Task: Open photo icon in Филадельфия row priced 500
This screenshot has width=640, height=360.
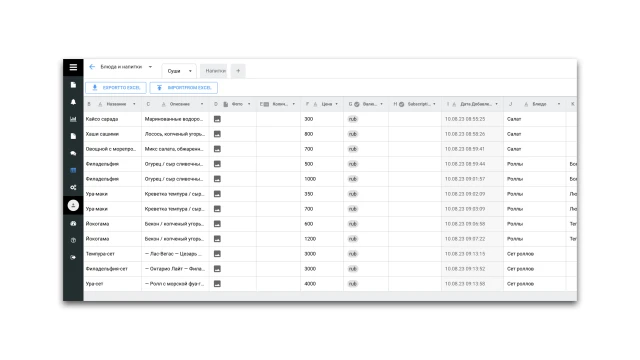Action: point(217,164)
